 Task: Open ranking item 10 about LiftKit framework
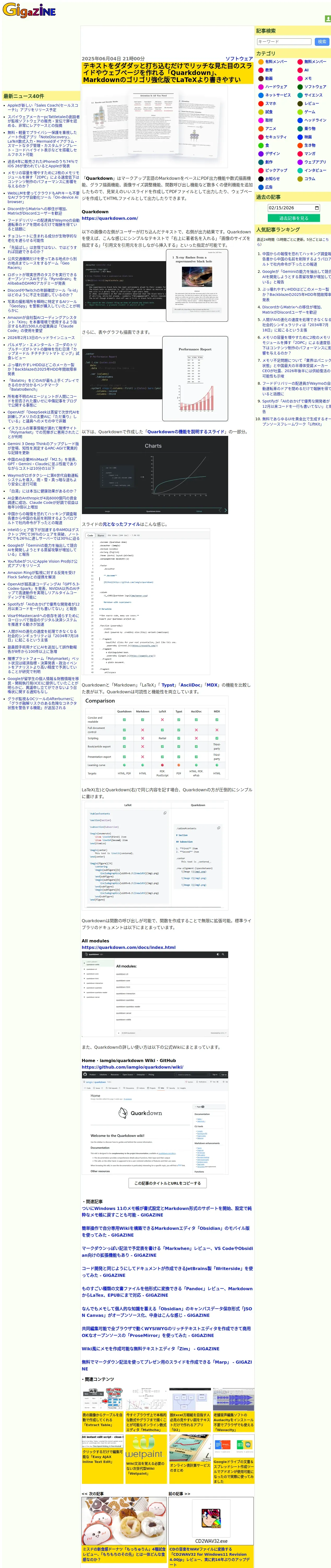pos(296,422)
